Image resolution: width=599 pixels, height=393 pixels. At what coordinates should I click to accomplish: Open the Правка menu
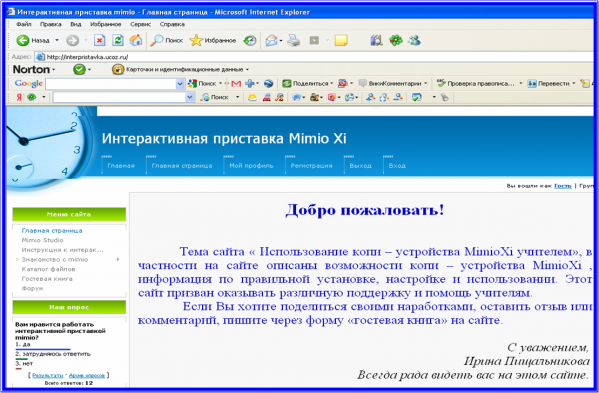[x=51, y=24]
